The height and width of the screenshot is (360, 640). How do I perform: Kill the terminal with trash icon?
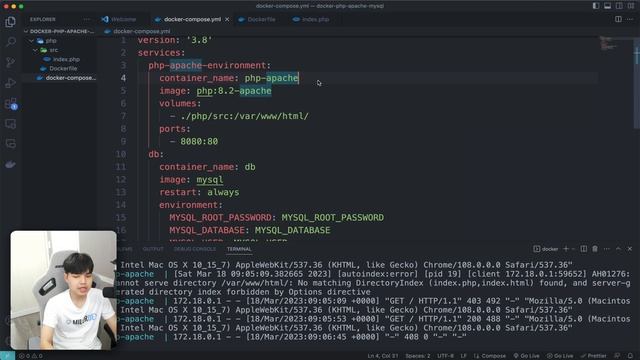[595, 249]
